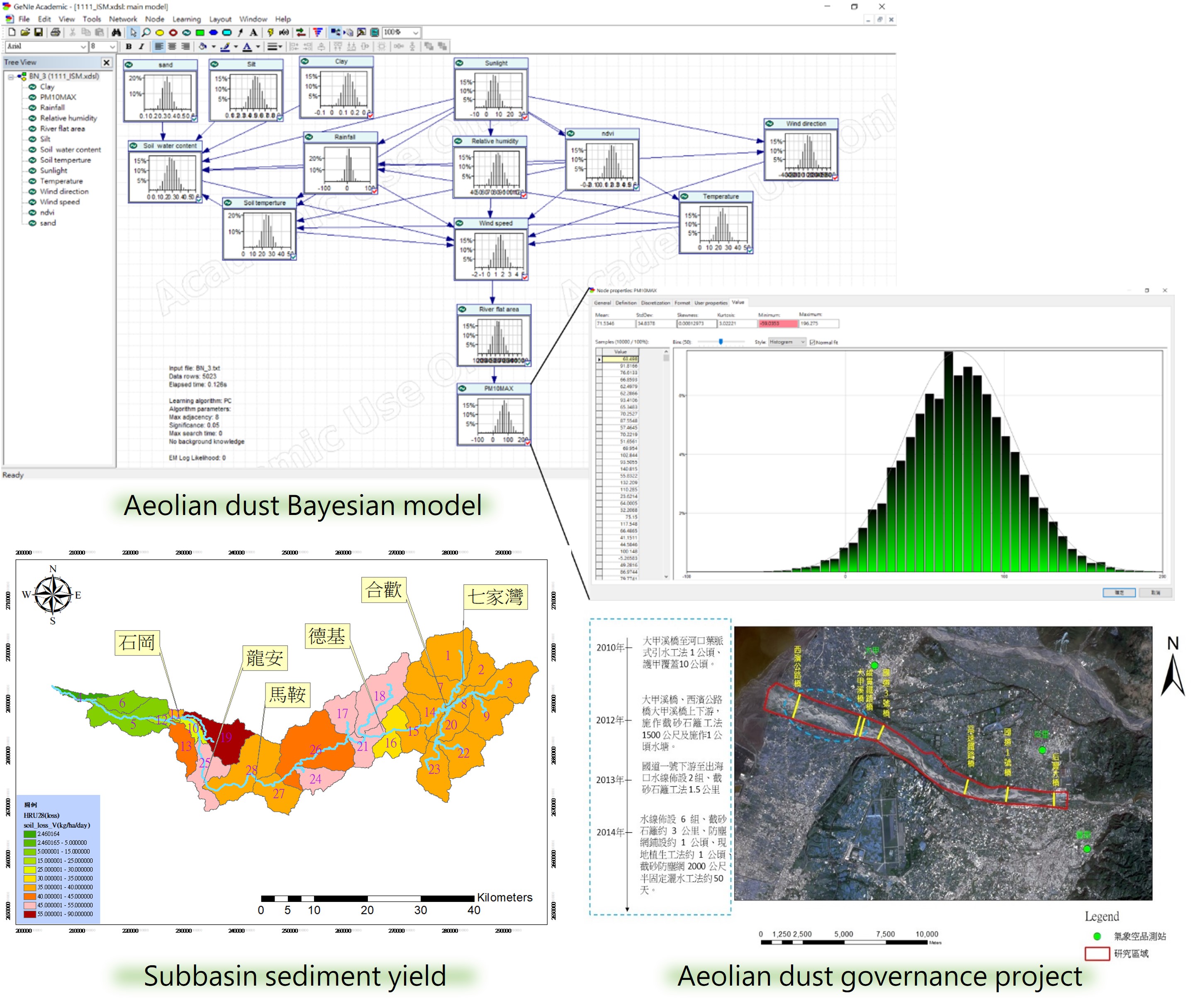
Task: Open the Learning menu
Action: [x=186, y=19]
